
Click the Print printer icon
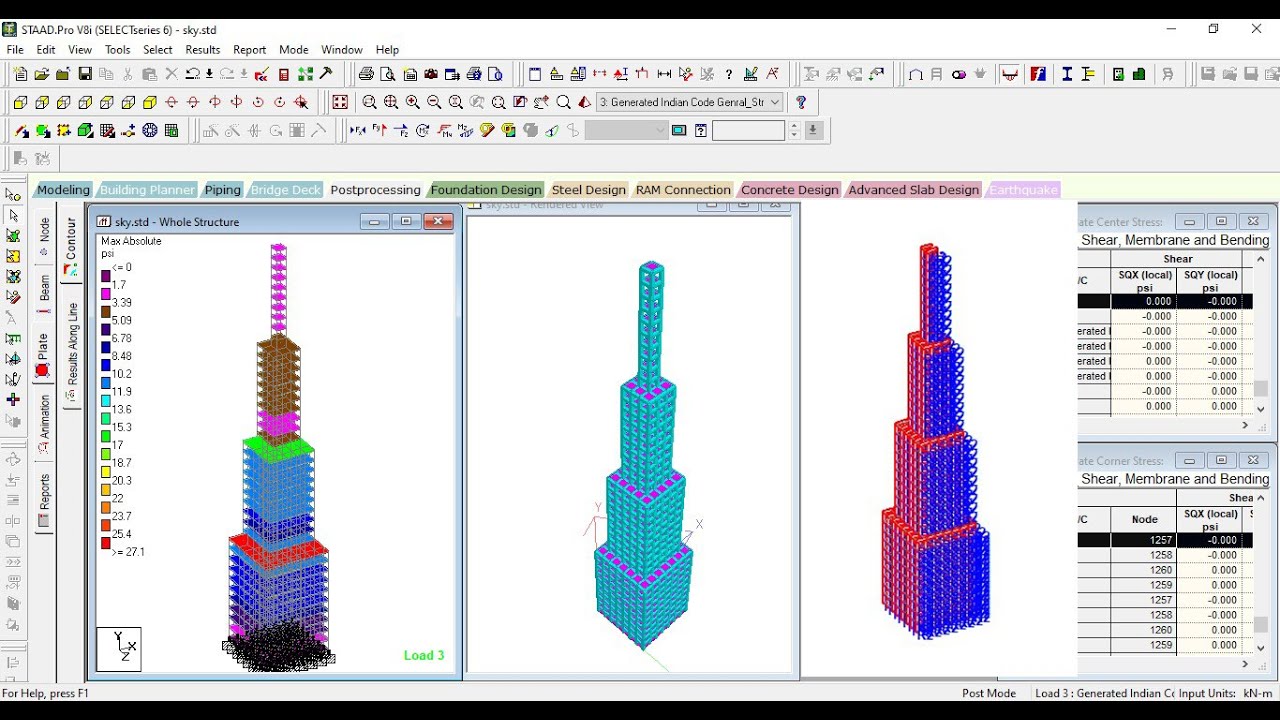pyautogui.click(x=366, y=74)
